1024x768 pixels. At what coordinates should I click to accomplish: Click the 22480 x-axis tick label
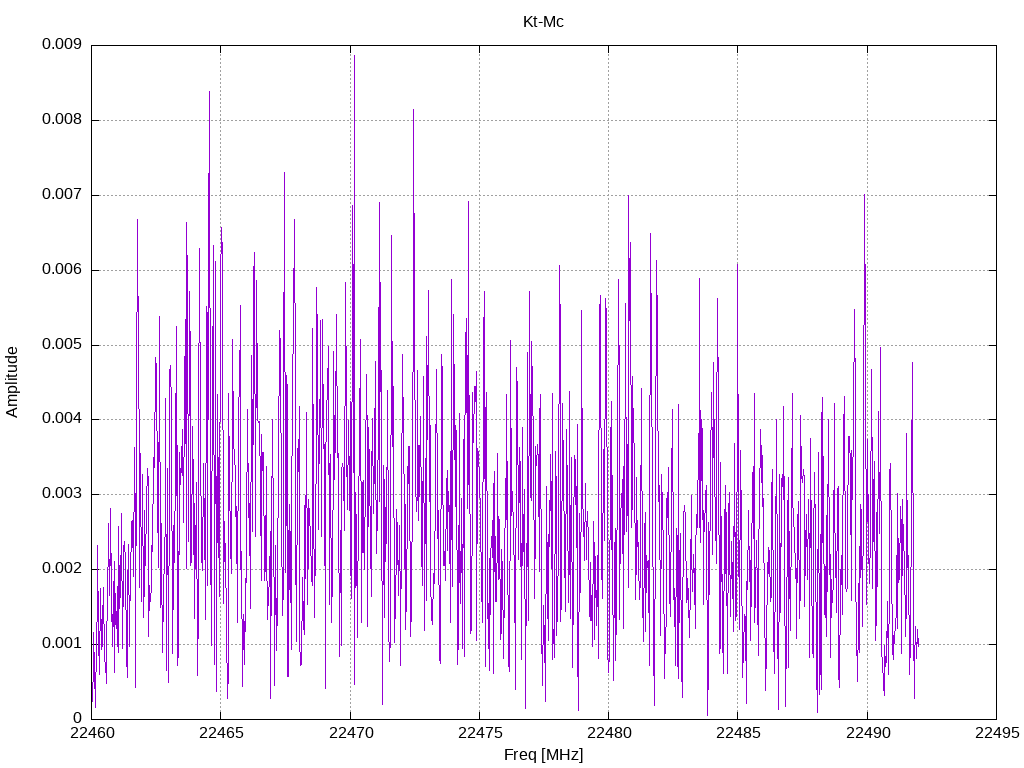coord(609,733)
